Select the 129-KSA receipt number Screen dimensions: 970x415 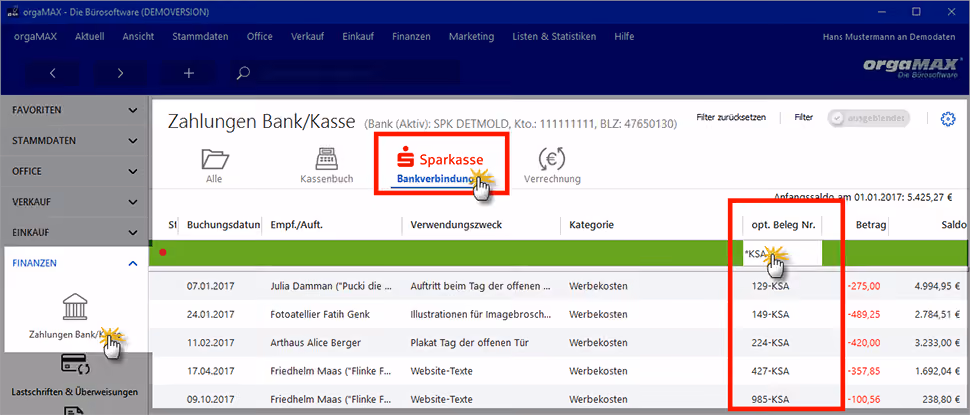pos(771,286)
